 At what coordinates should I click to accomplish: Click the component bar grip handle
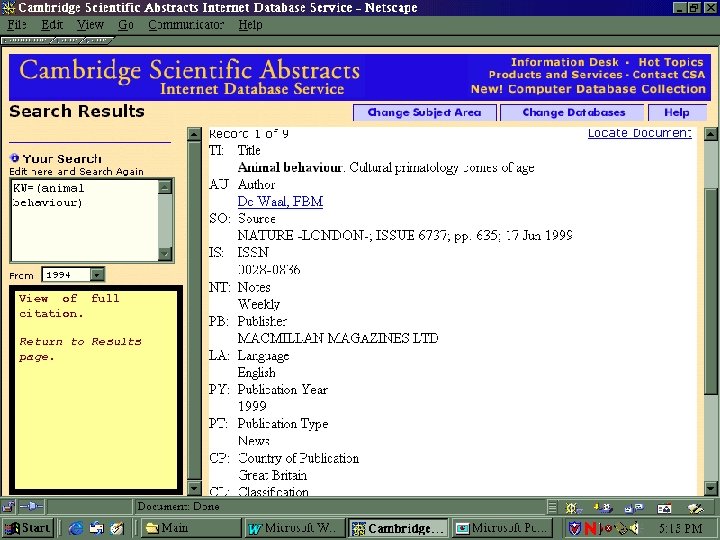coord(552,507)
